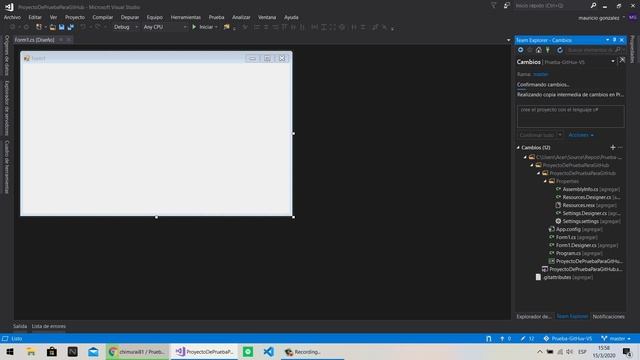This screenshot has height=360, width=640.
Task: Open Visual Studio Code from taskbar
Action: point(269,352)
